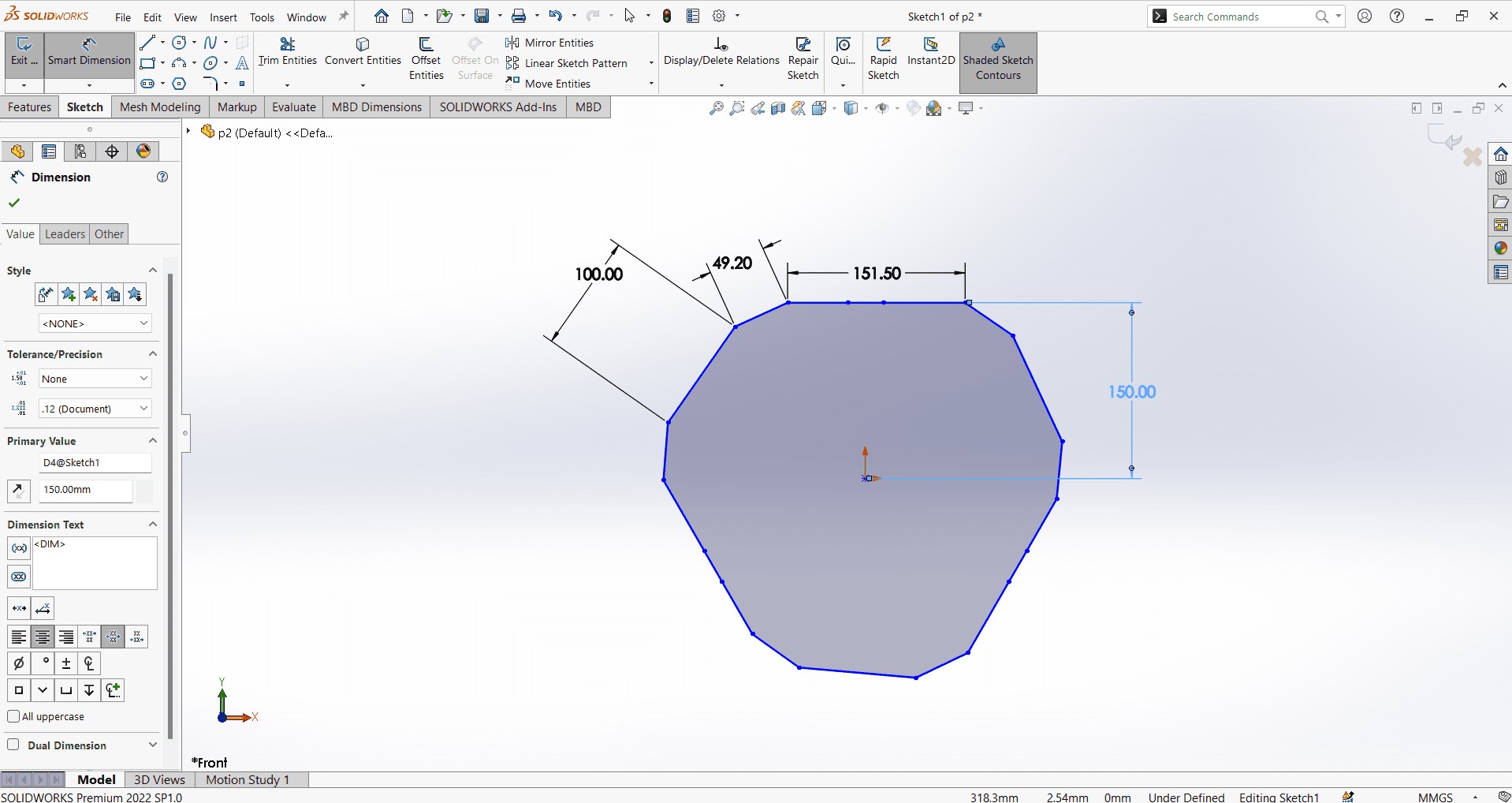Image resolution: width=1512 pixels, height=803 pixels.
Task: Open the FeatureManager design tree tab
Action: [x=17, y=151]
